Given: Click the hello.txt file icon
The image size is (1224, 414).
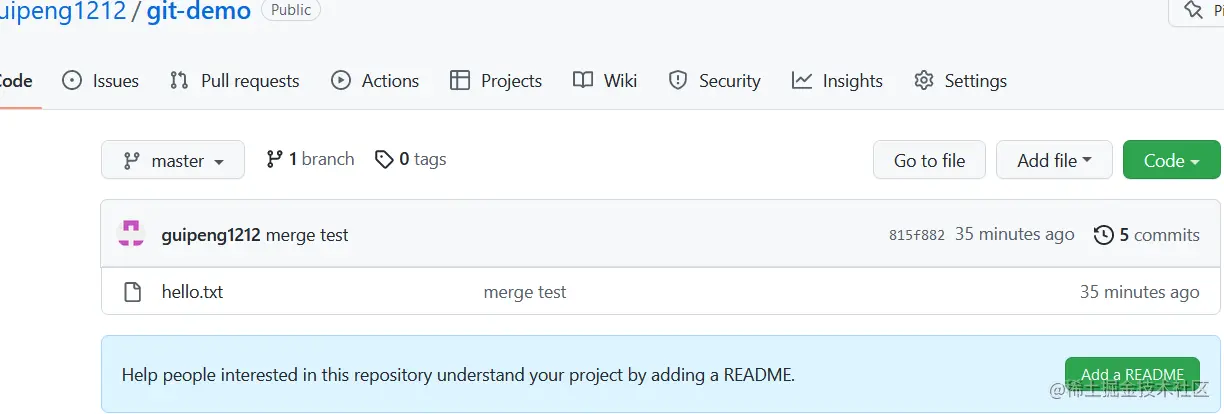Looking at the screenshot, I should 132,292.
